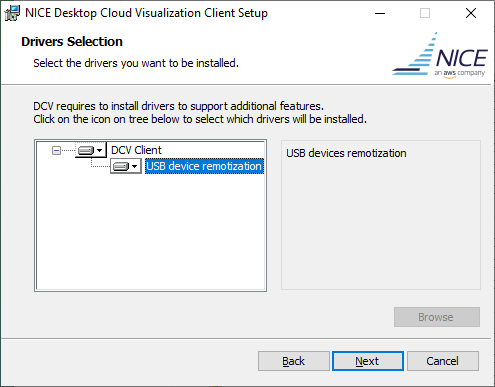Cancel the client setup

[443, 361]
